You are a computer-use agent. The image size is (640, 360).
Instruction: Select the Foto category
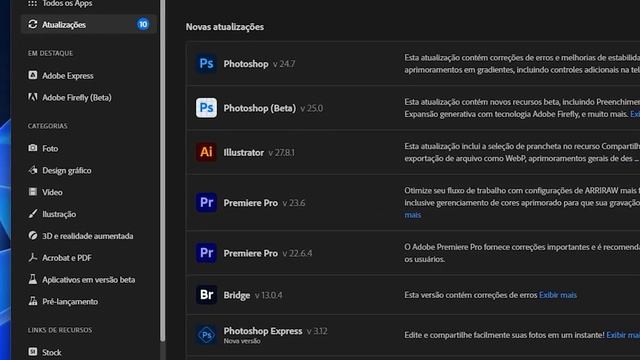(50, 149)
